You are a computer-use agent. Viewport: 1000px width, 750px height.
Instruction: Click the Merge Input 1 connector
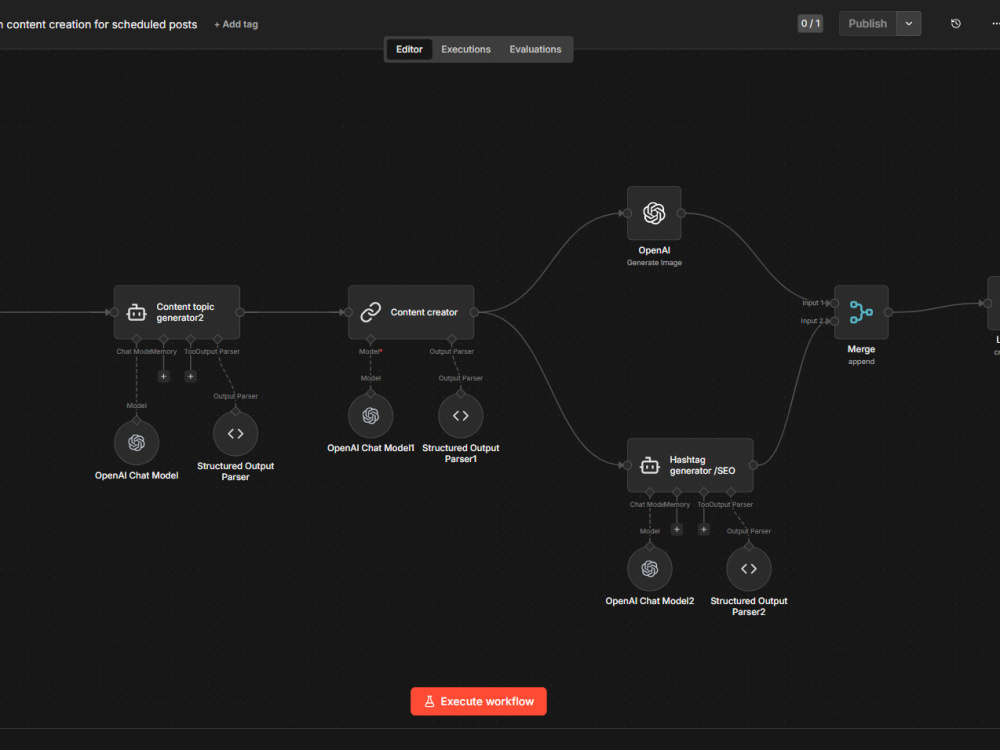(x=834, y=303)
